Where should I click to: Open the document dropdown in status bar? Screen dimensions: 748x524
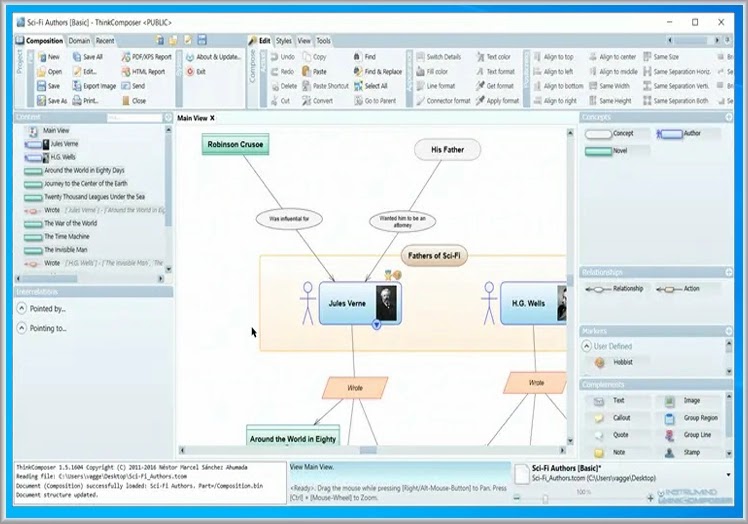click(x=728, y=475)
